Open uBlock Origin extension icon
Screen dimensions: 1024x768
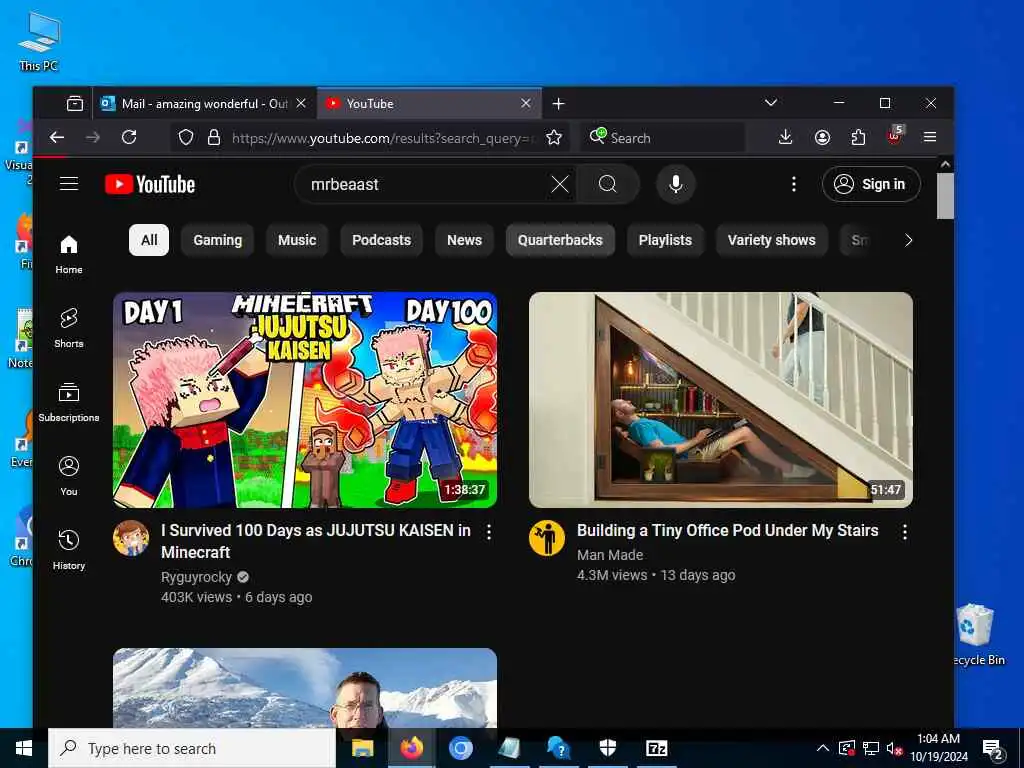click(x=895, y=136)
